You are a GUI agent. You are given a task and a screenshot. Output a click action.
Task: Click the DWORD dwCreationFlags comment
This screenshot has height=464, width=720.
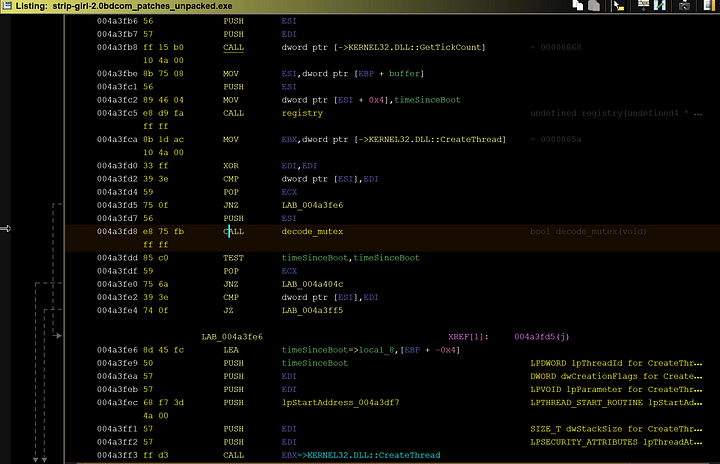click(x=616, y=376)
